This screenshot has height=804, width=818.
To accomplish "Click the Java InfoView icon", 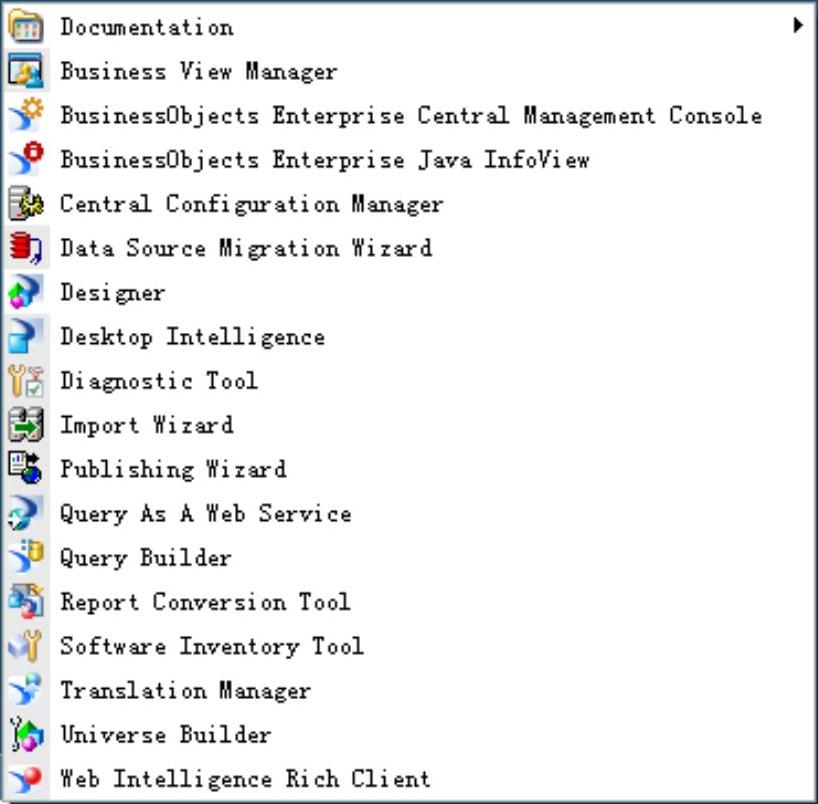I will coord(25,160).
